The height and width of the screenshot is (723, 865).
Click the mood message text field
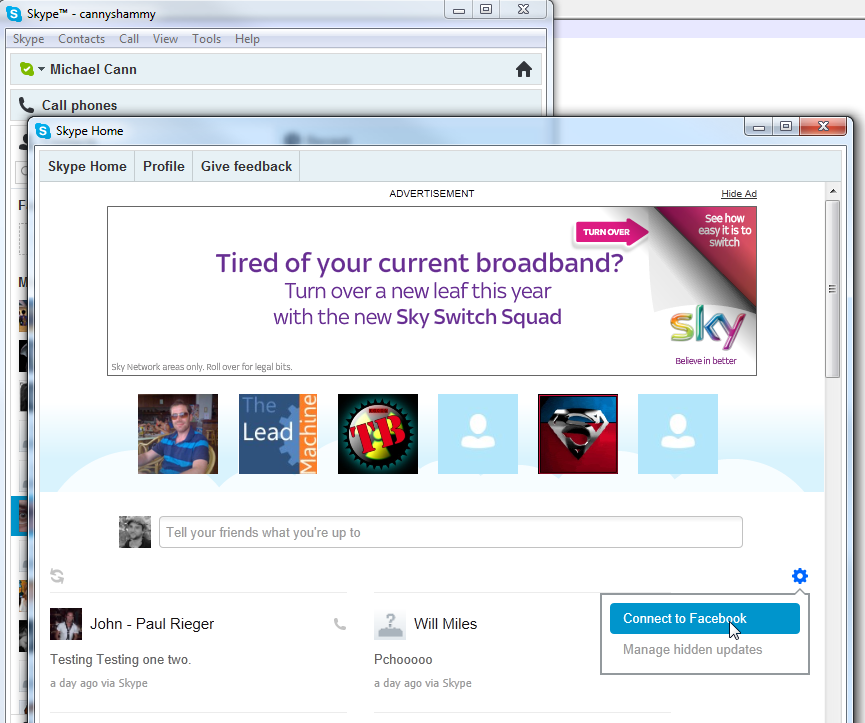click(x=450, y=533)
